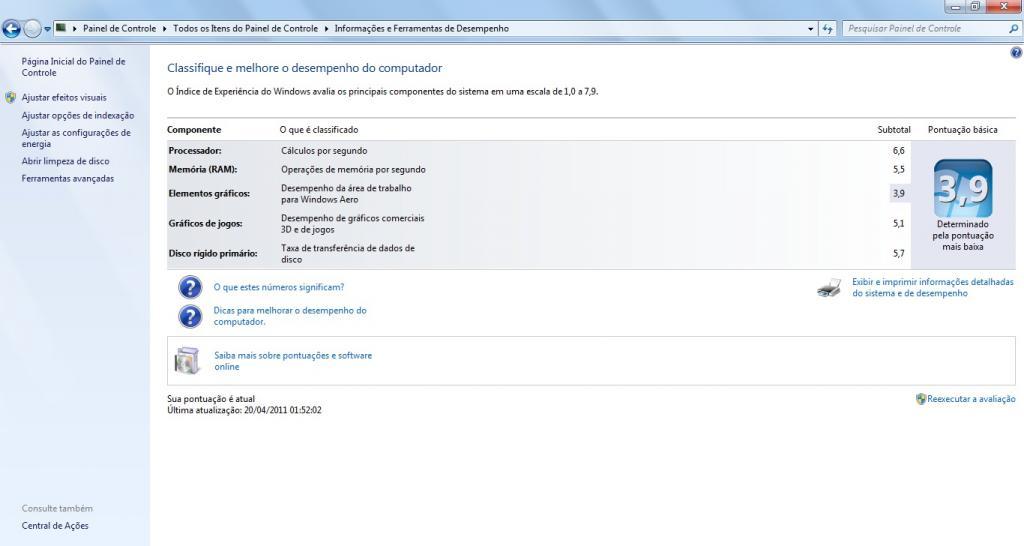
Task: Click the printer icon
Action: click(829, 287)
